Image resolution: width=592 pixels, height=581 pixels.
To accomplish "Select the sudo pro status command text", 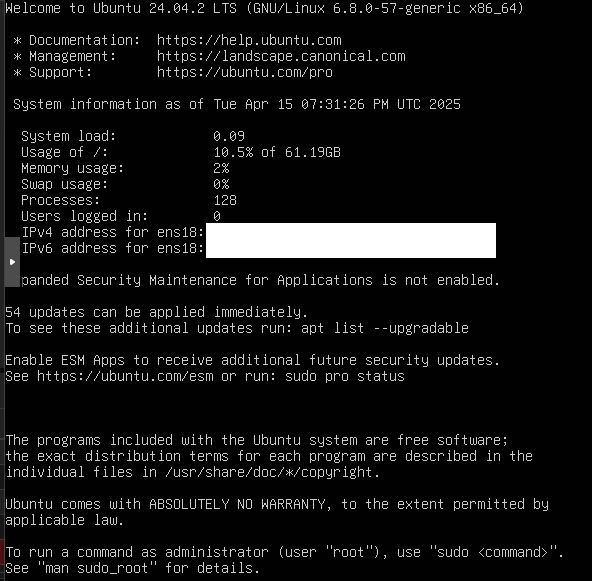I will (x=345, y=376).
